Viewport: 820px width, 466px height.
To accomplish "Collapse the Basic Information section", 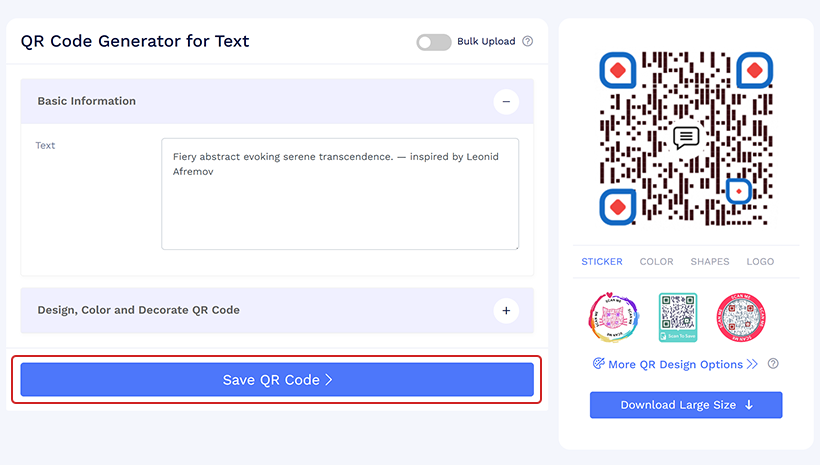I will pyautogui.click(x=506, y=101).
